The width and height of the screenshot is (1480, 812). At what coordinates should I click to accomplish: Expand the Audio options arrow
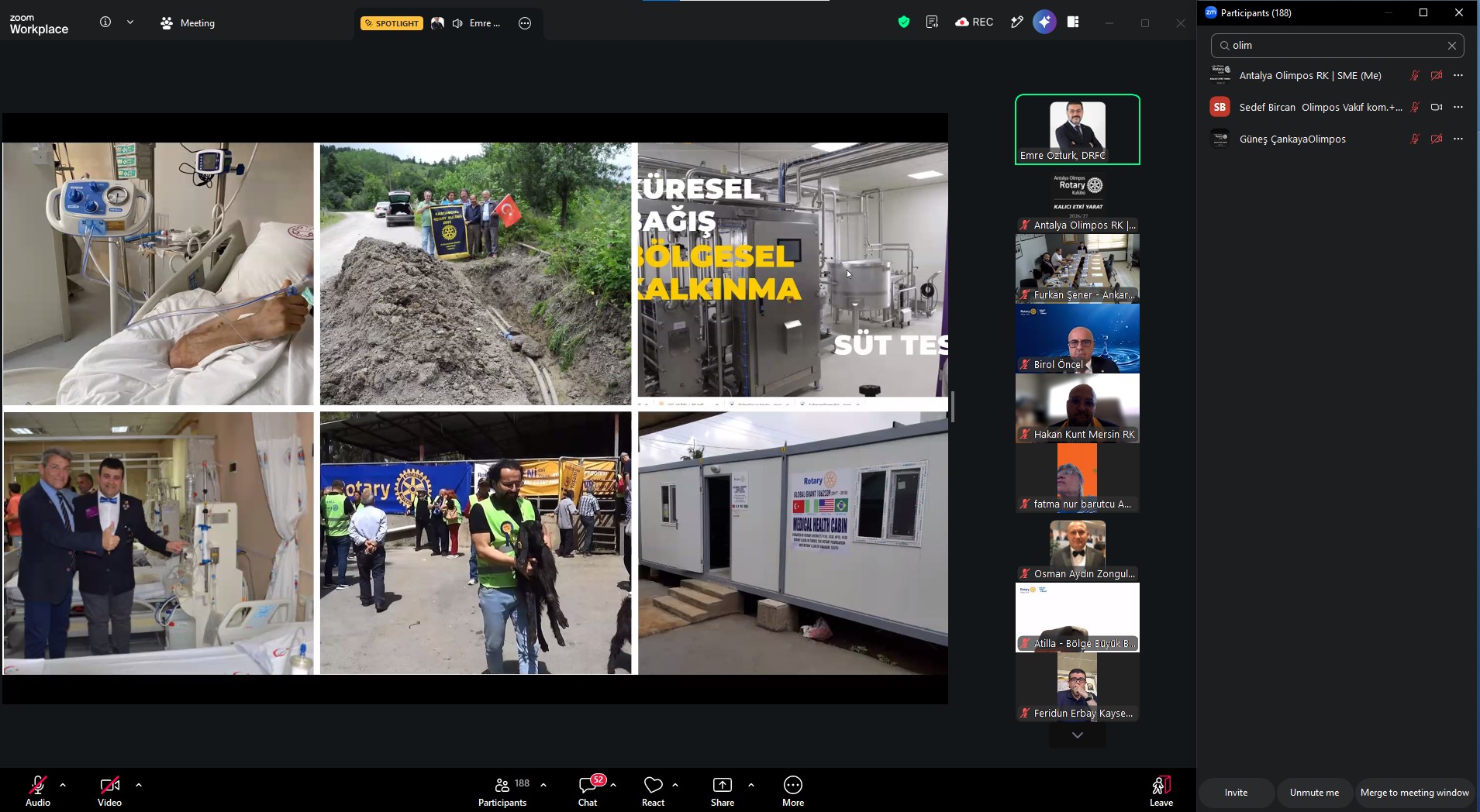(63, 785)
